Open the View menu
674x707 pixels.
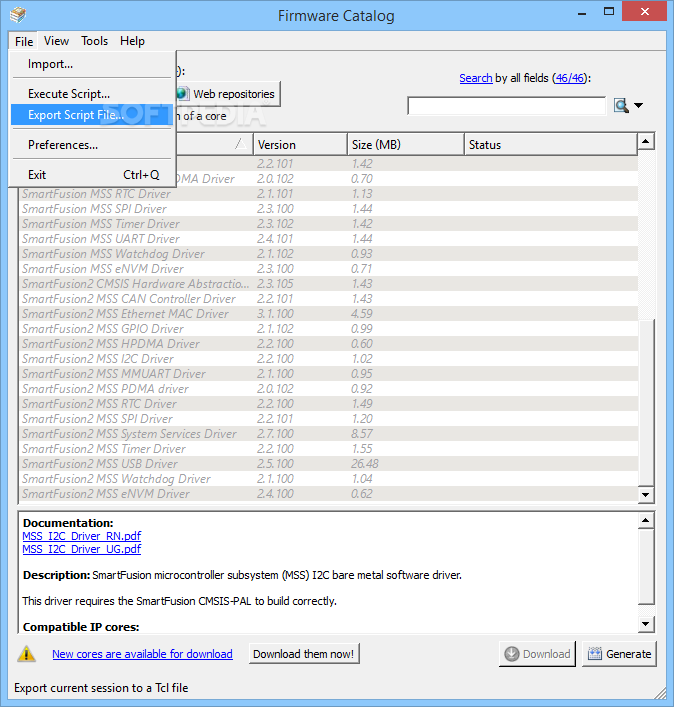(56, 41)
